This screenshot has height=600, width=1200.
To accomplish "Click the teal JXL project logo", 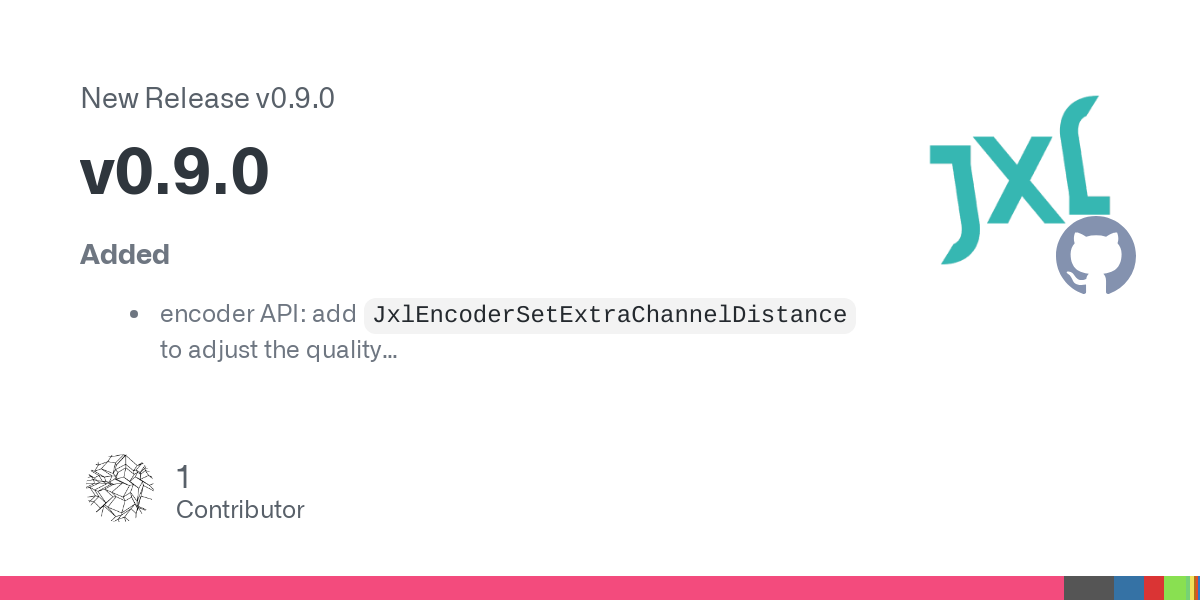I will tap(1020, 180).
